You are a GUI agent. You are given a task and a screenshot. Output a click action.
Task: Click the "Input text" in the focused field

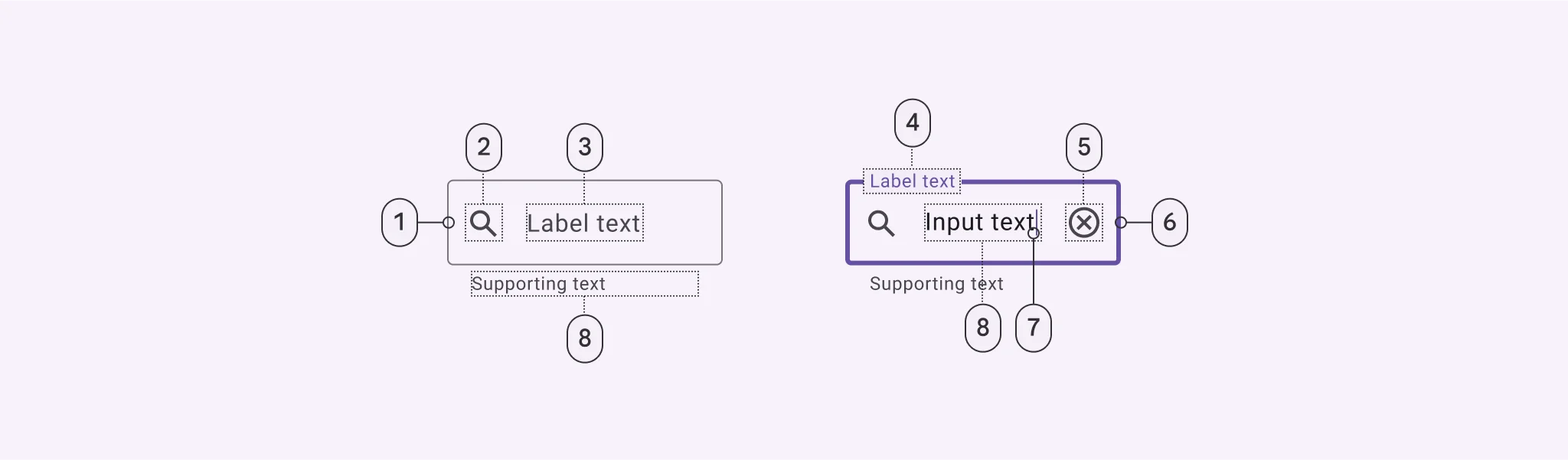979,222
